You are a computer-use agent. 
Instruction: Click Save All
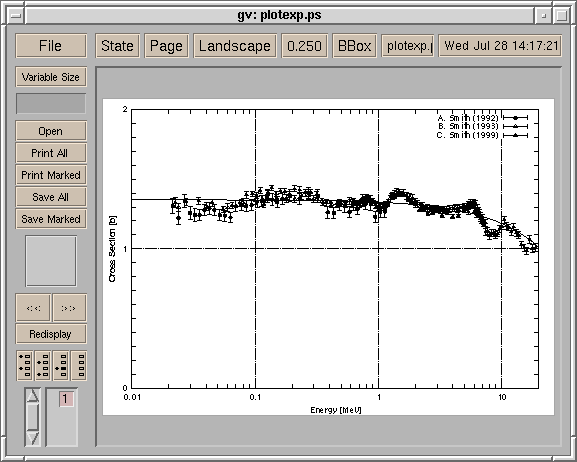tap(51, 197)
